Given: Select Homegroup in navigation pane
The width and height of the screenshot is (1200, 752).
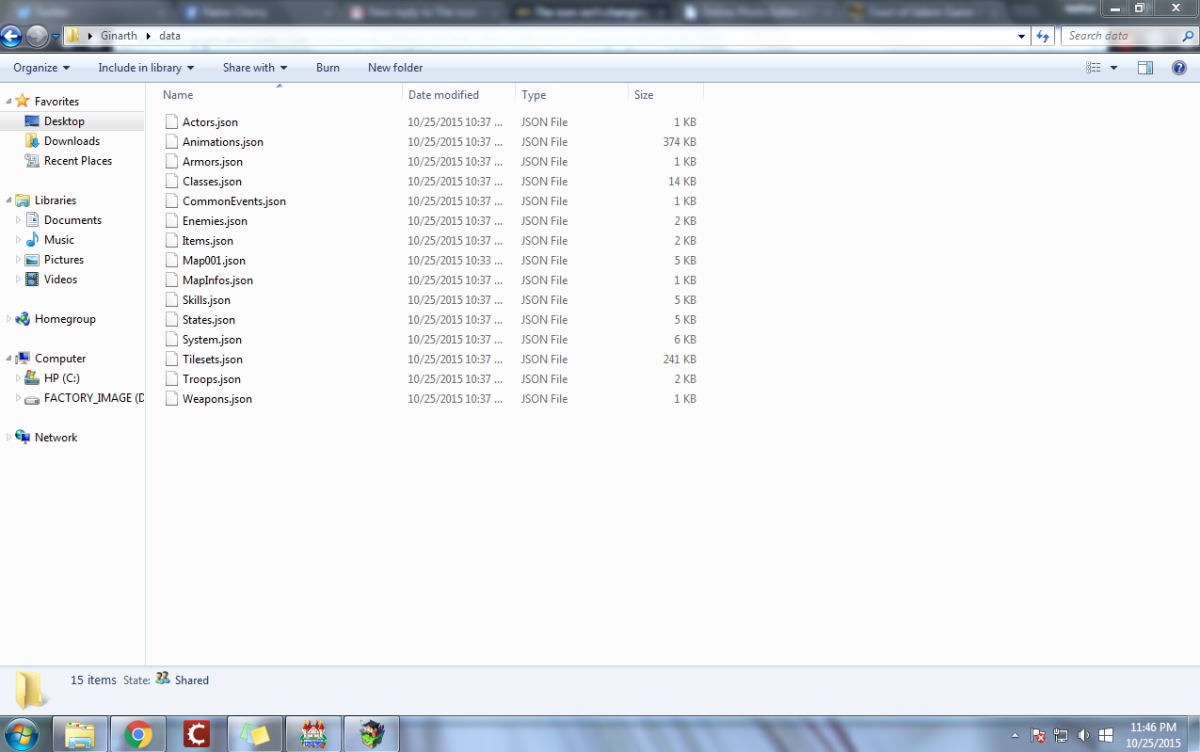Looking at the screenshot, I should coord(65,319).
